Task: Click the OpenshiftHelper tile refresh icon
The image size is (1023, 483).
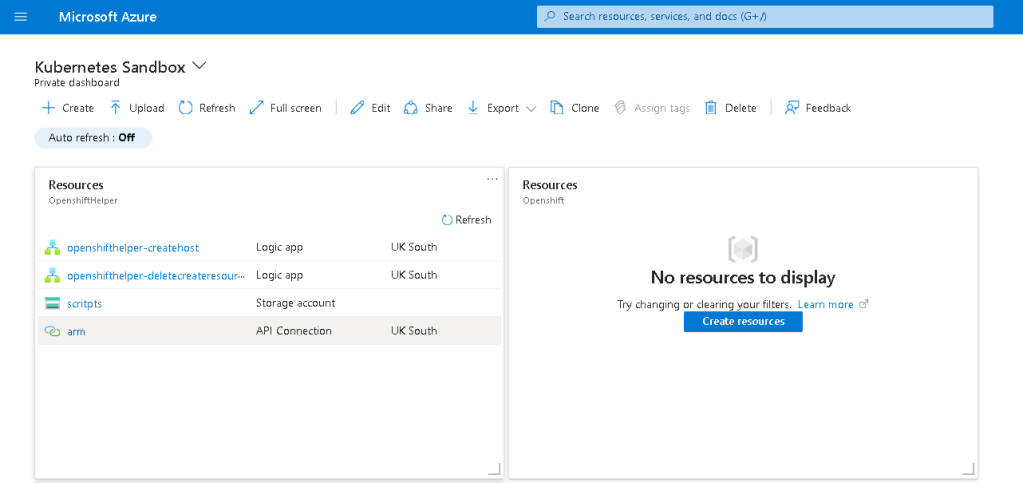Action: tap(447, 220)
